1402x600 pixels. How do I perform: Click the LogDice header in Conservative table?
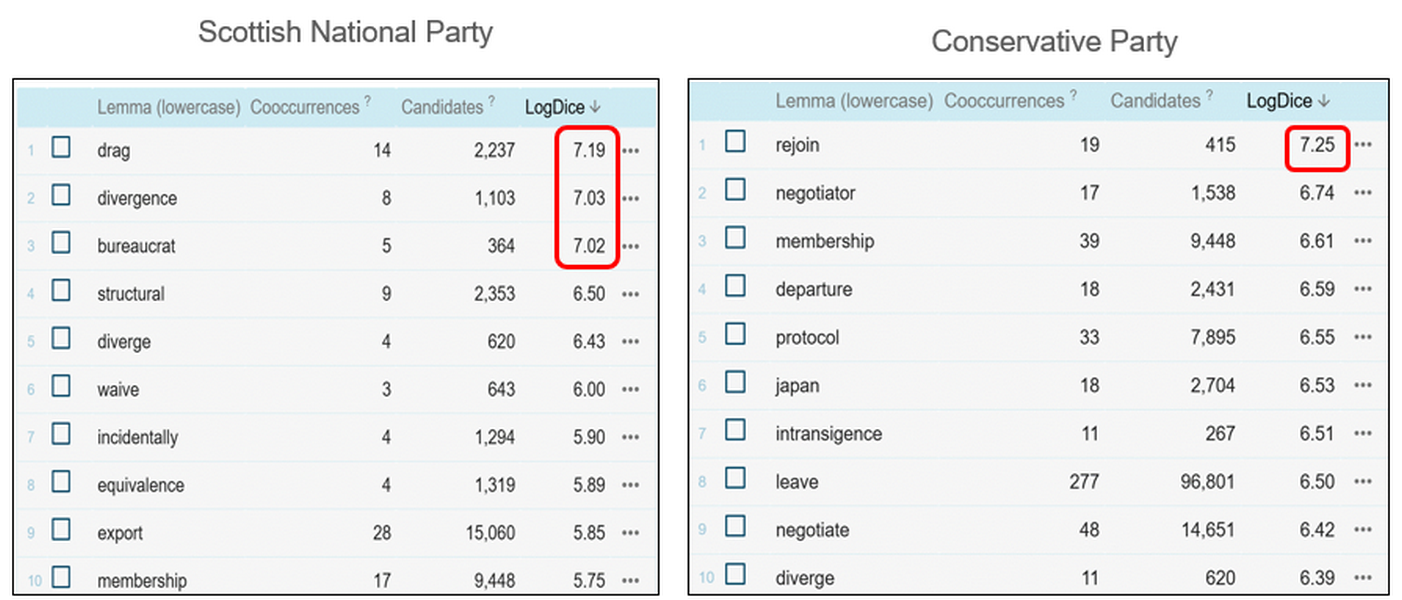(1281, 100)
